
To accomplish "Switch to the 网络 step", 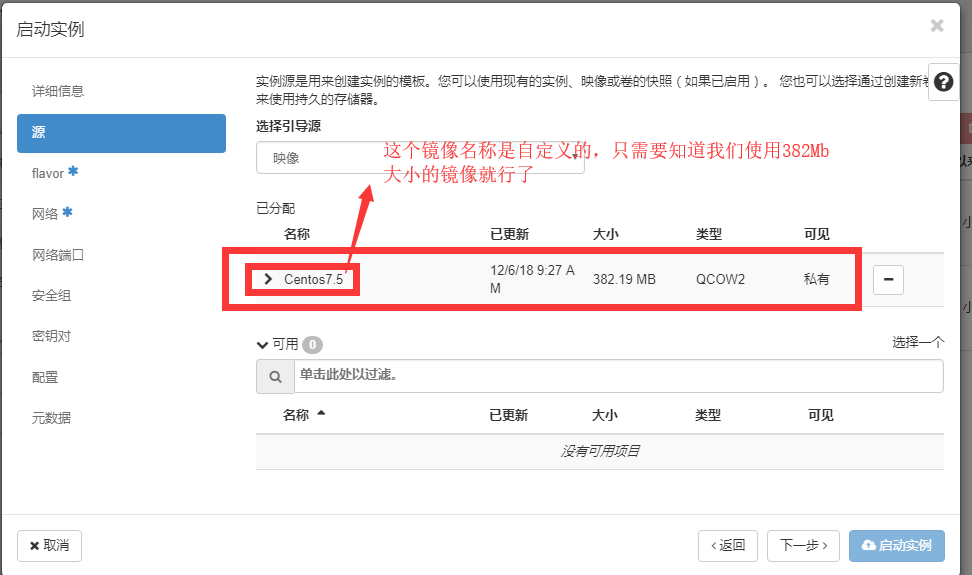I will tap(46, 213).
